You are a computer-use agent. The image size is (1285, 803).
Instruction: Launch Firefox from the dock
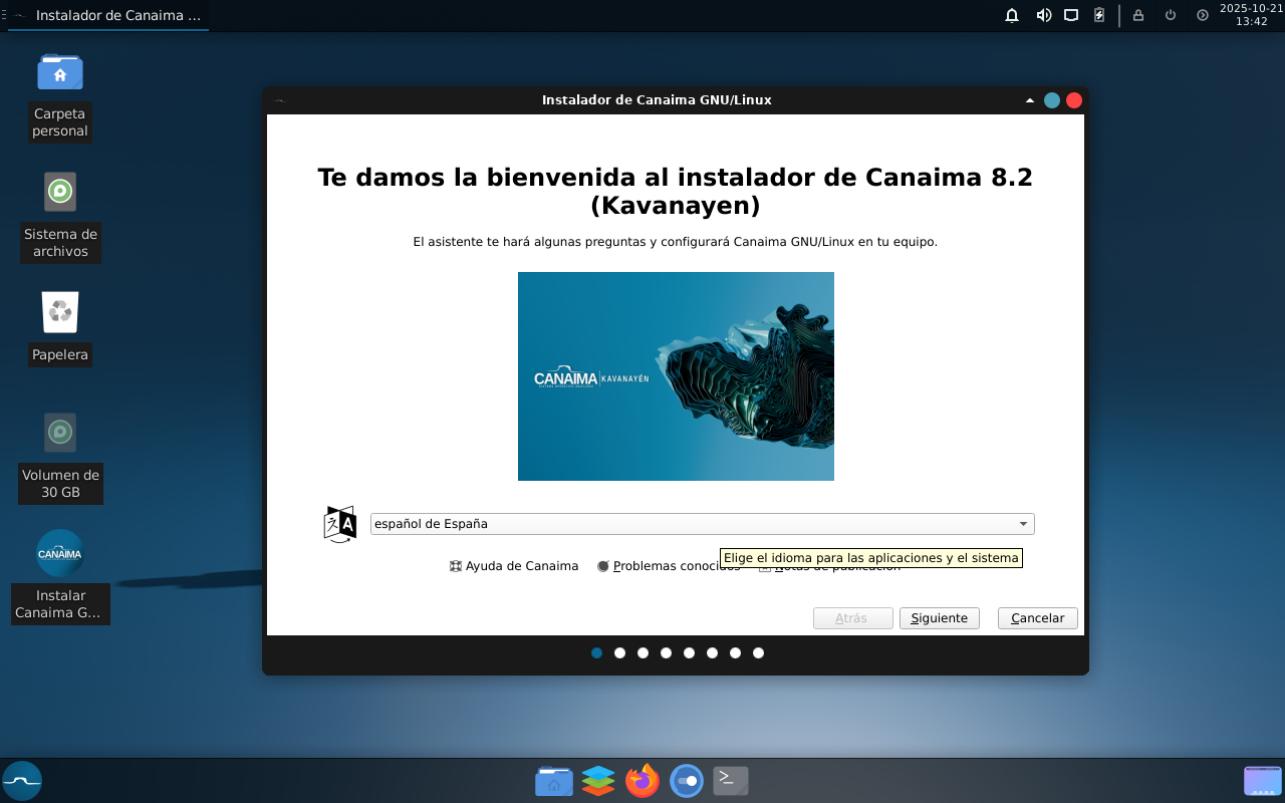642,780
